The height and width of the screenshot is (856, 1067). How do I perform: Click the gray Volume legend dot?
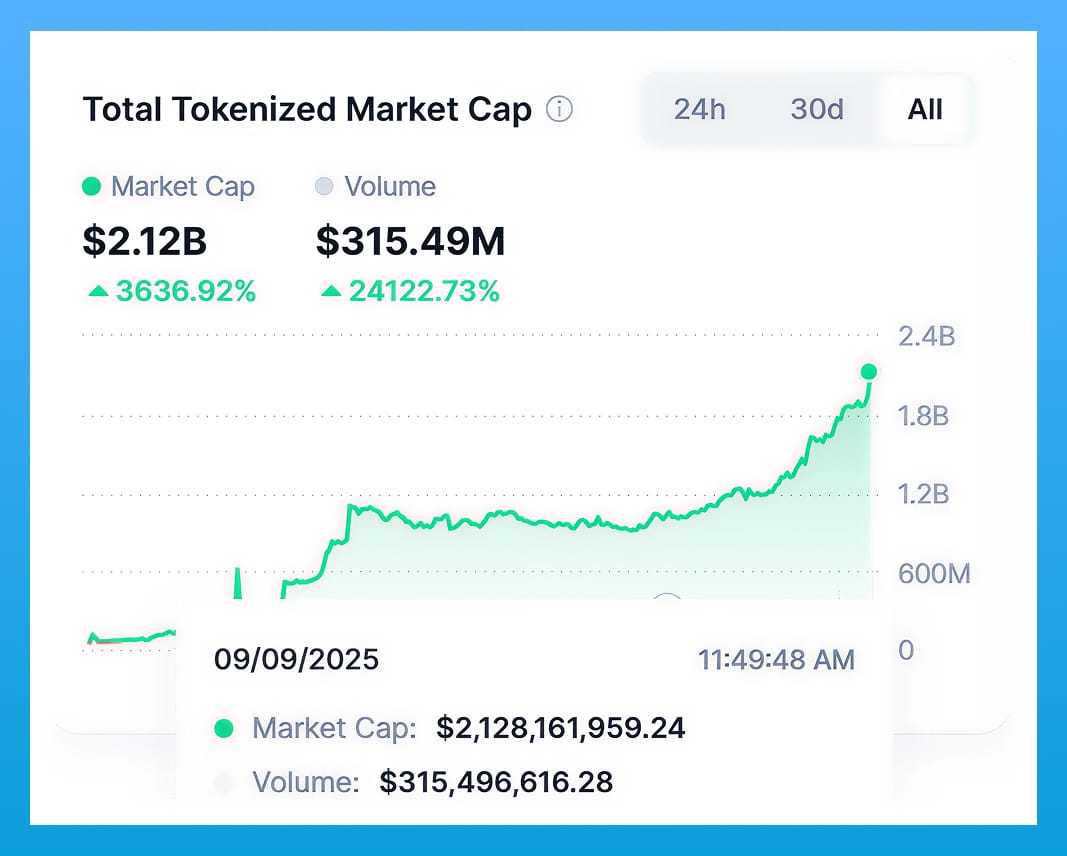tap(322, 187)
